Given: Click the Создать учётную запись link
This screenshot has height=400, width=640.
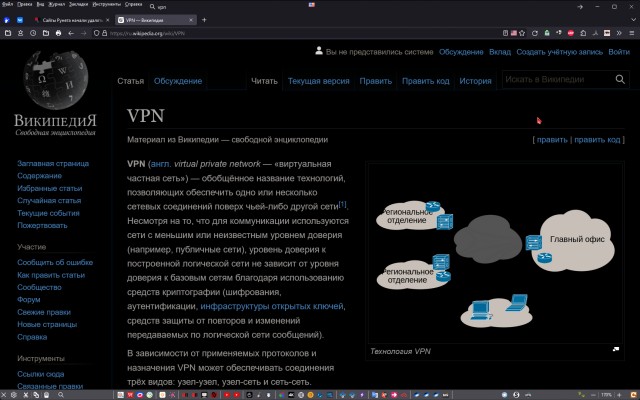Looking at the screenshot, I should 560,52.
